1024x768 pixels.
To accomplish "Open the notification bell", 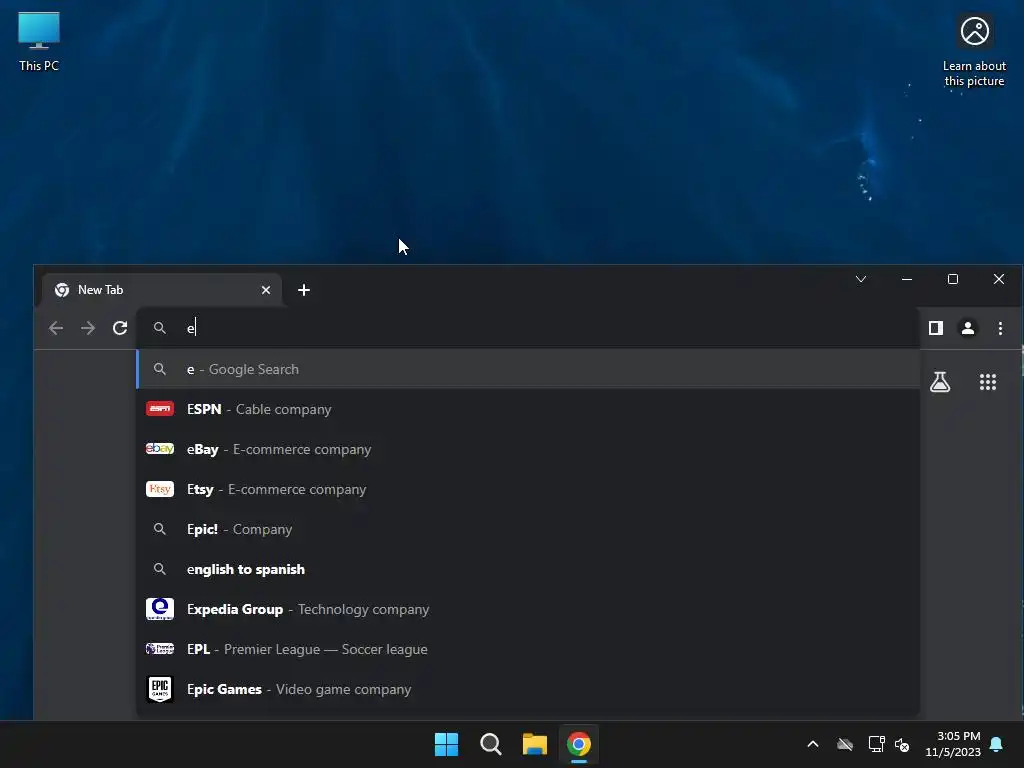I will [997, 744].
